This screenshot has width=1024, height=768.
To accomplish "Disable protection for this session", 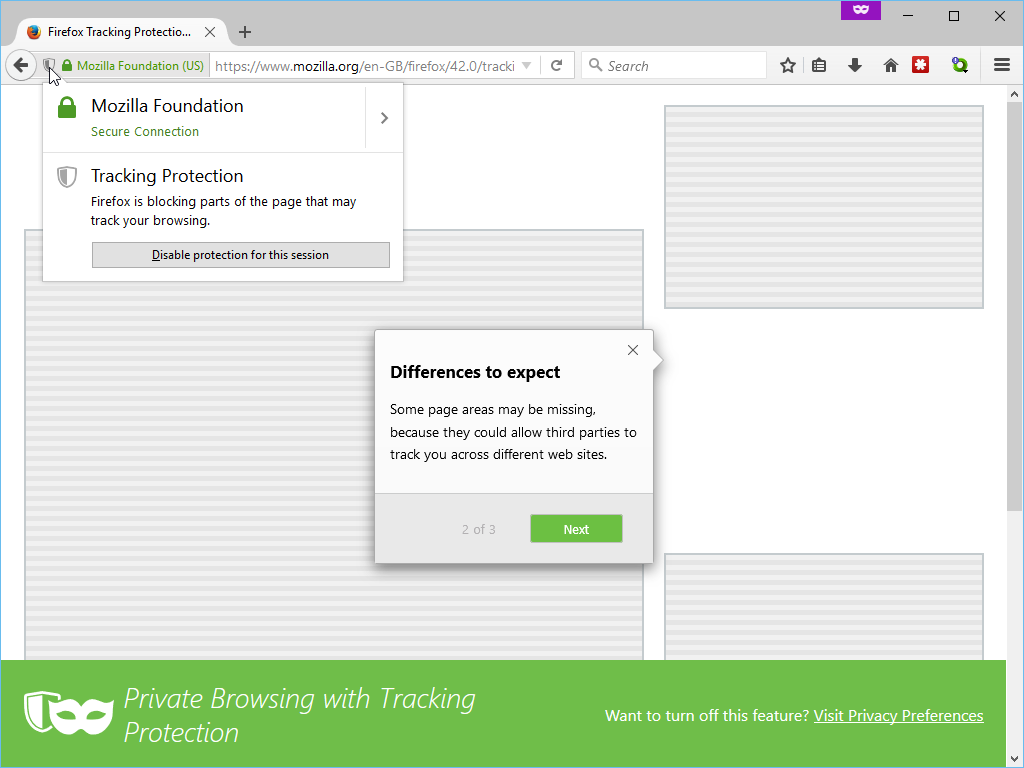I will tap(240, 255).
